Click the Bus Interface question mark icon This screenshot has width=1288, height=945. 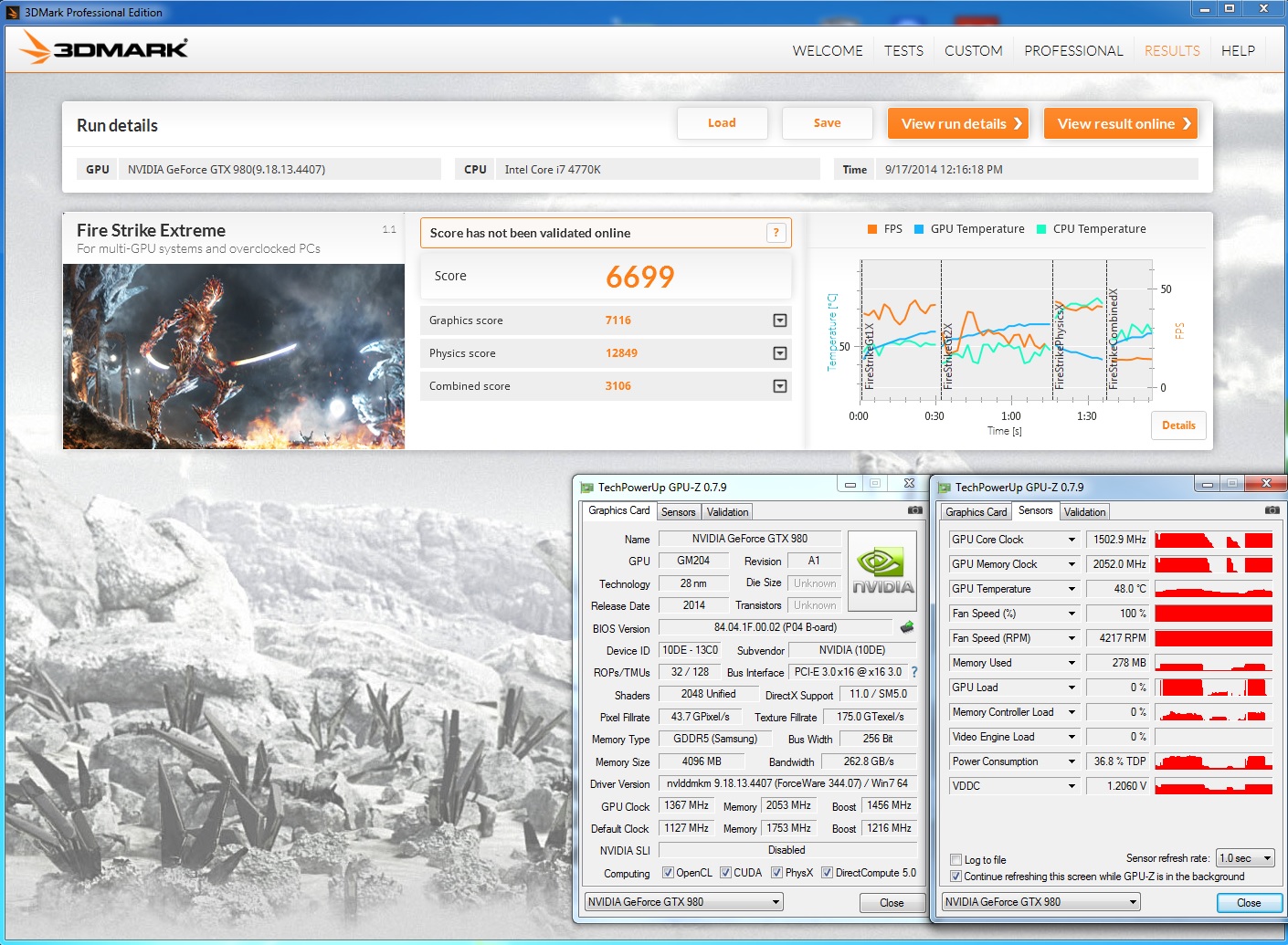(913, 672)
